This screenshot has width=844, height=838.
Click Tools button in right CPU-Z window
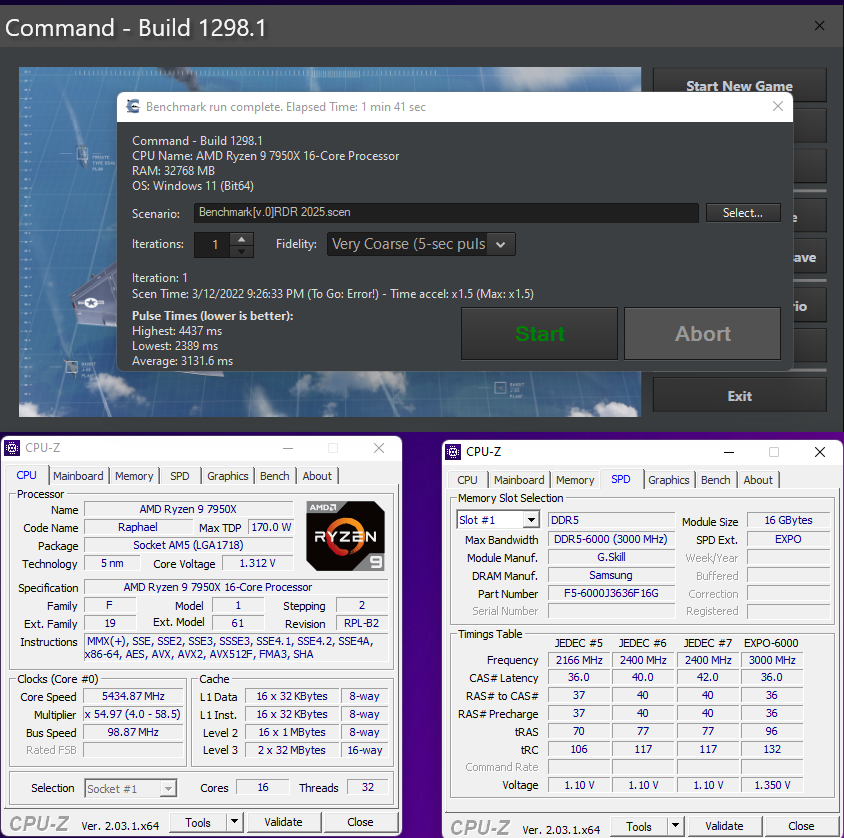639,826
